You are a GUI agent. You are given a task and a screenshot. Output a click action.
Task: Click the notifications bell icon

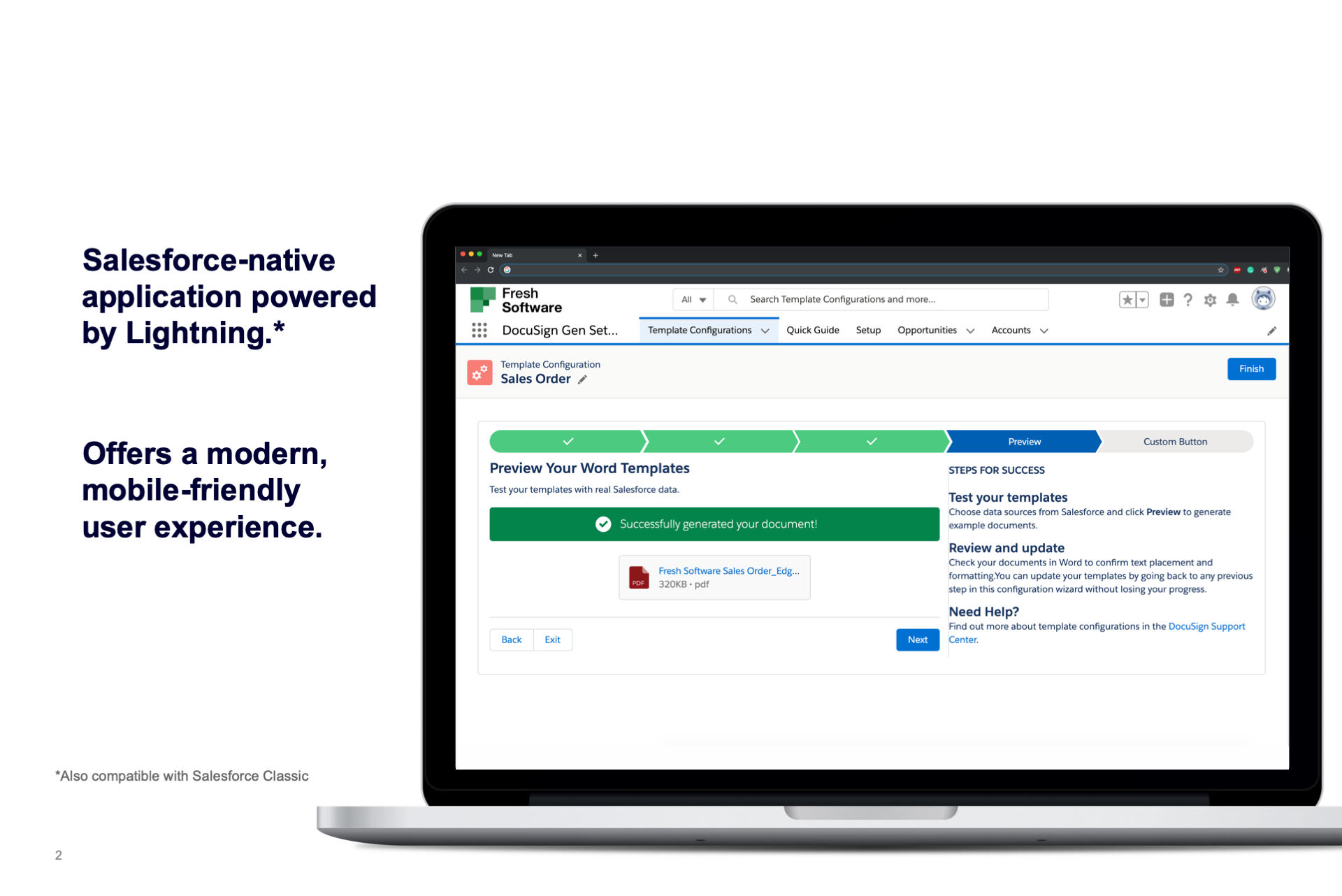[1232, 299]
